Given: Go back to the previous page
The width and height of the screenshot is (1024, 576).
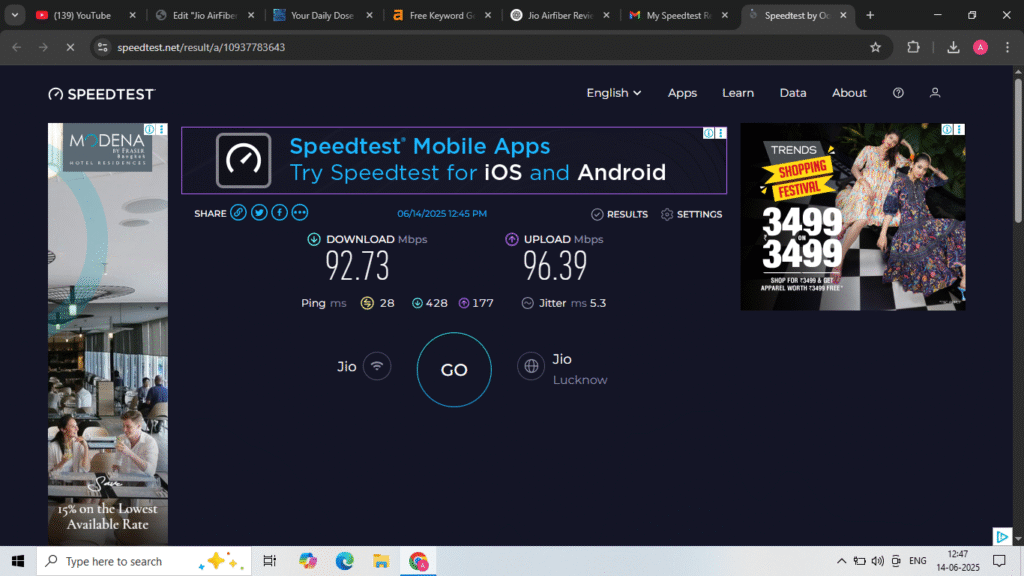Looking at the screenshot, I should click(x=17, y=47).
